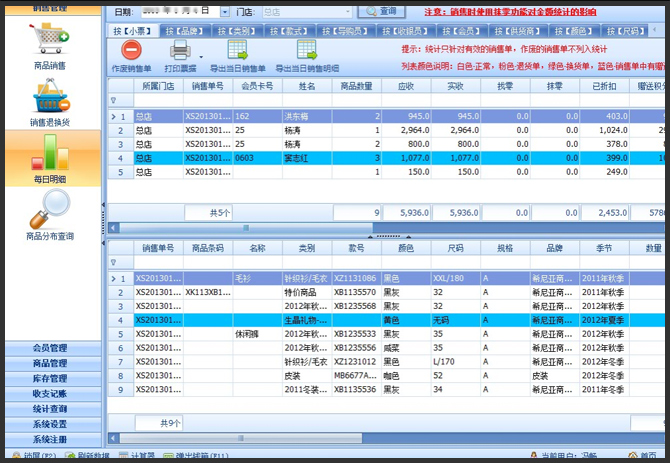
Task: Sort by the 会员卡号 column header
Action: (257, 86)
